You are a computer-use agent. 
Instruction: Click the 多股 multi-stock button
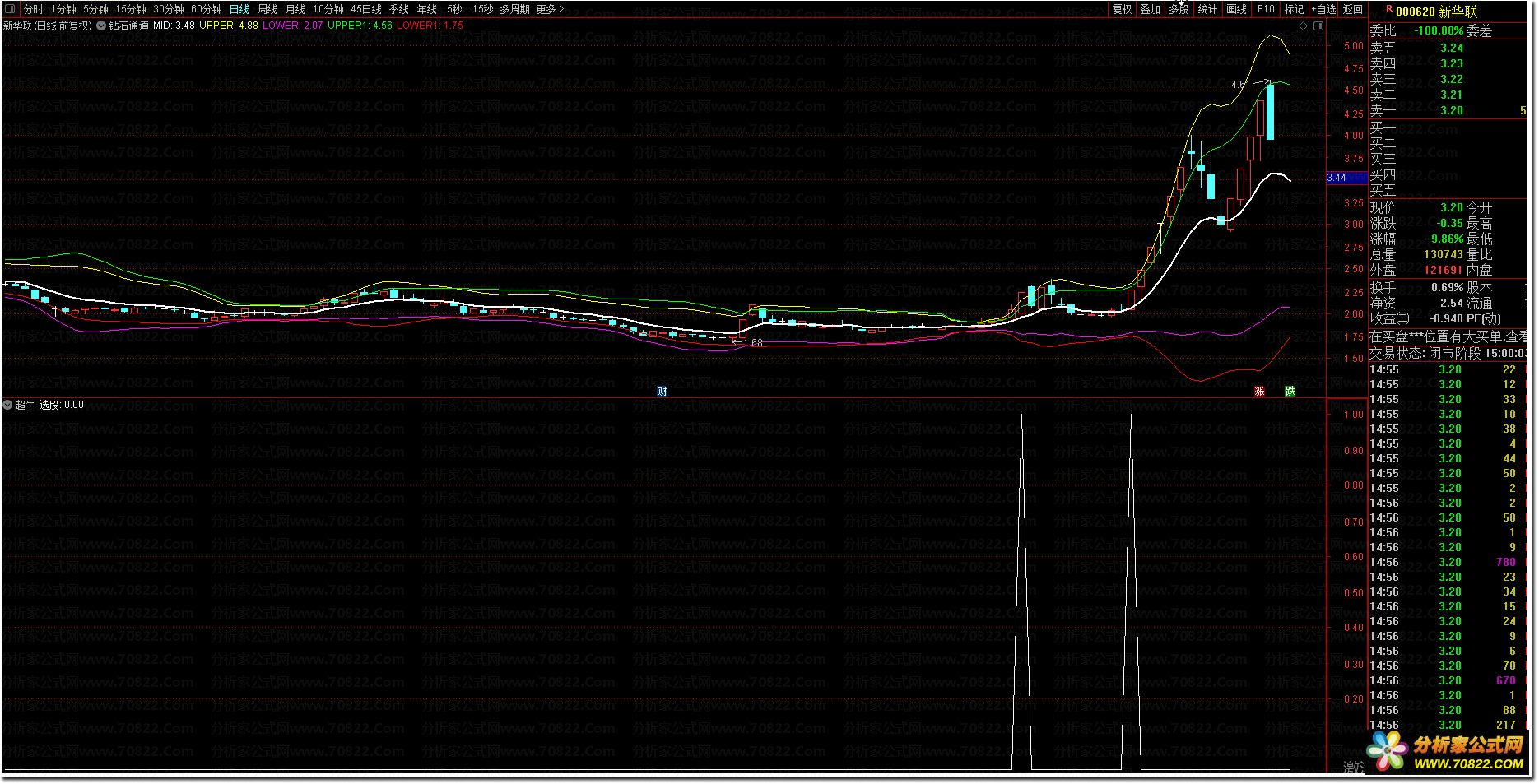point(1179,9)
